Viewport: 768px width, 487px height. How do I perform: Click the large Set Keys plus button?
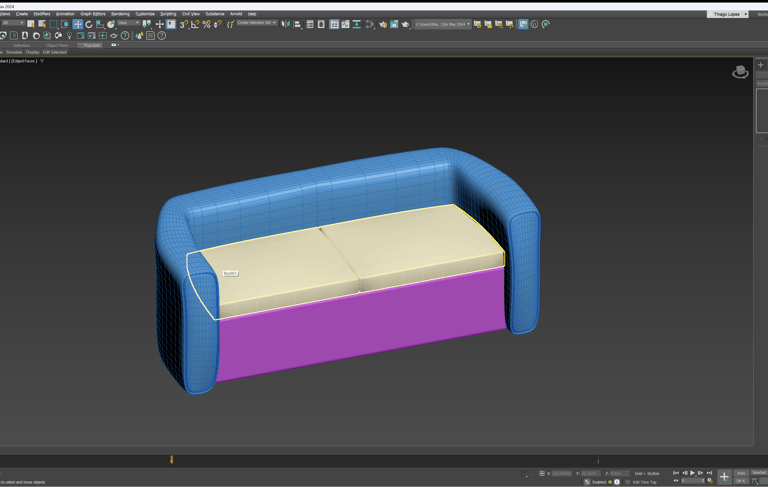(724, 477)
